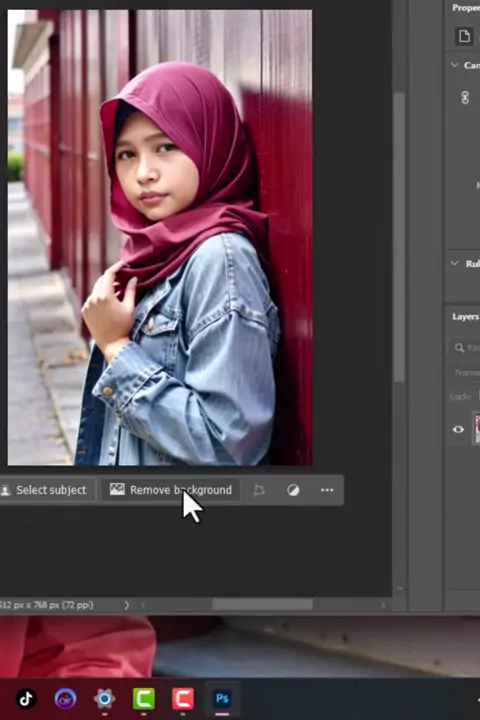Open TikTok from the taskbar
The height and width of the screenshot is (720, 480).
coord(26,699)
